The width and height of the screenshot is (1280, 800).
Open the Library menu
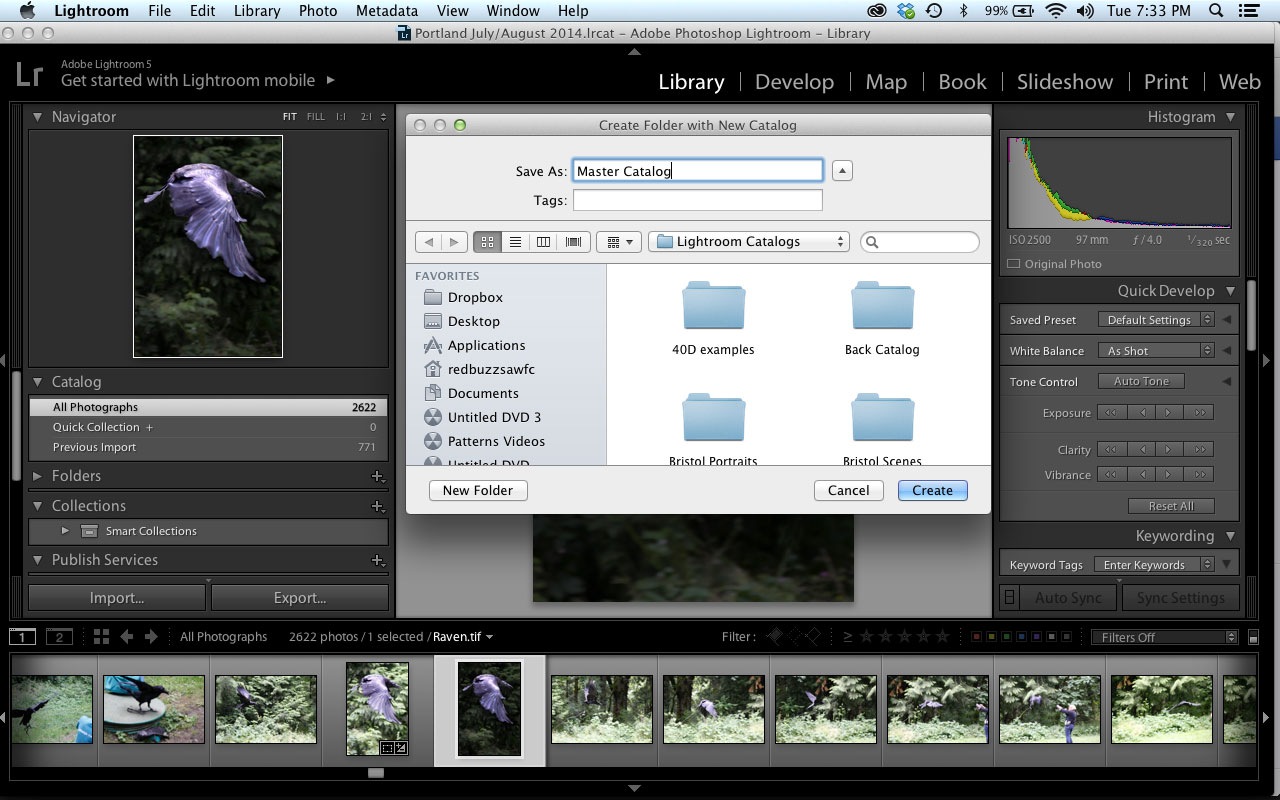coord(257,11)
